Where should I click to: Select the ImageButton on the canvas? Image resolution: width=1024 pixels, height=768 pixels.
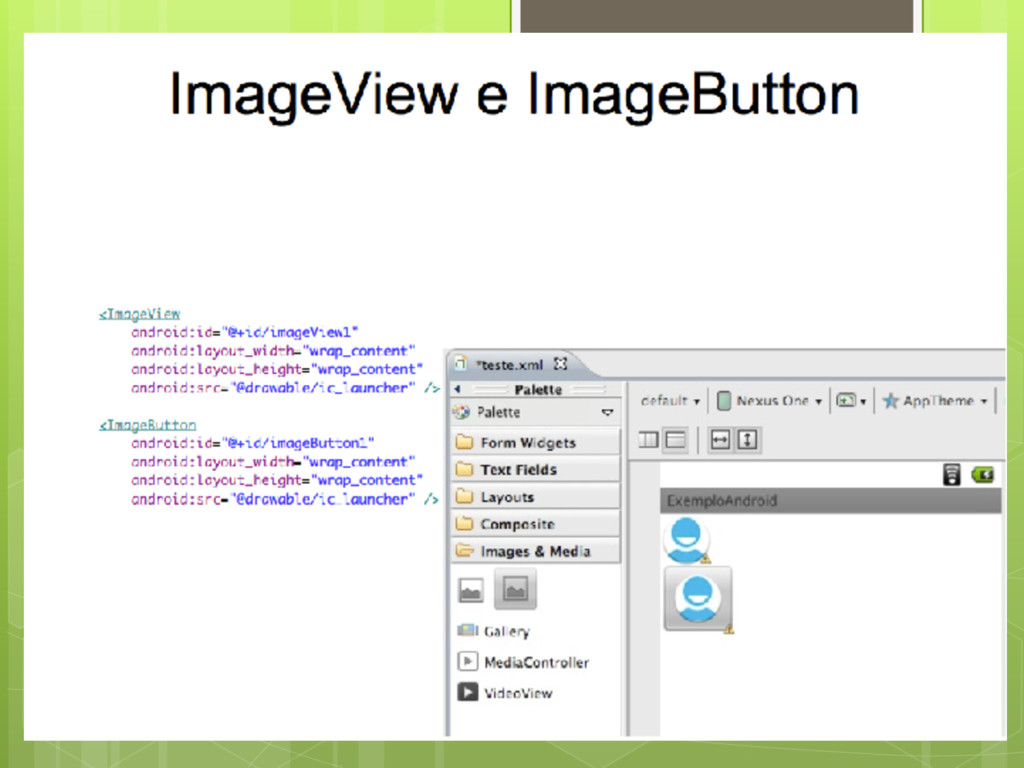pyautogui.click(x=698, y=599)
